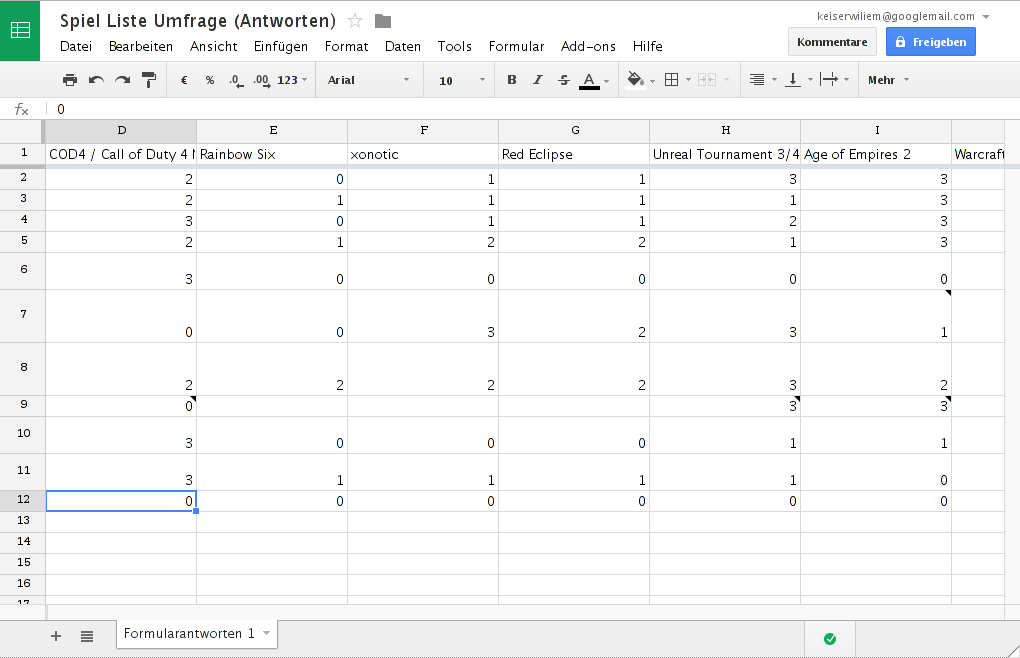Click the Age of Empires 2 cell
1020x658 pixels.
[876, 155]
